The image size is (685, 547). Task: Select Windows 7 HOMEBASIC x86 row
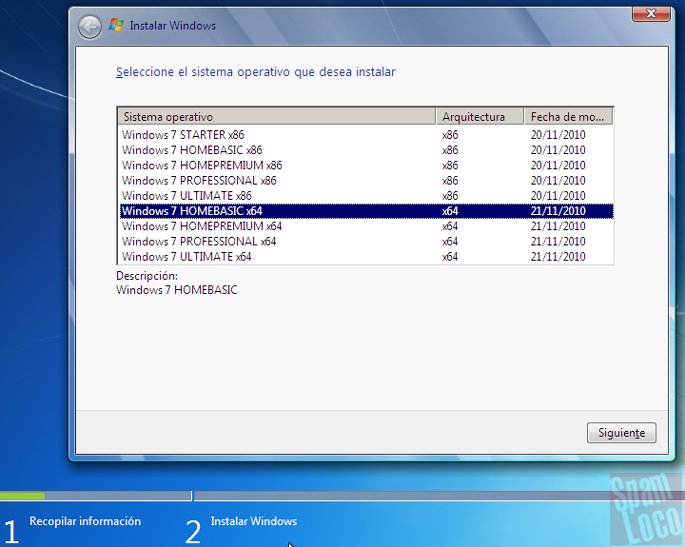click(366, 150)
